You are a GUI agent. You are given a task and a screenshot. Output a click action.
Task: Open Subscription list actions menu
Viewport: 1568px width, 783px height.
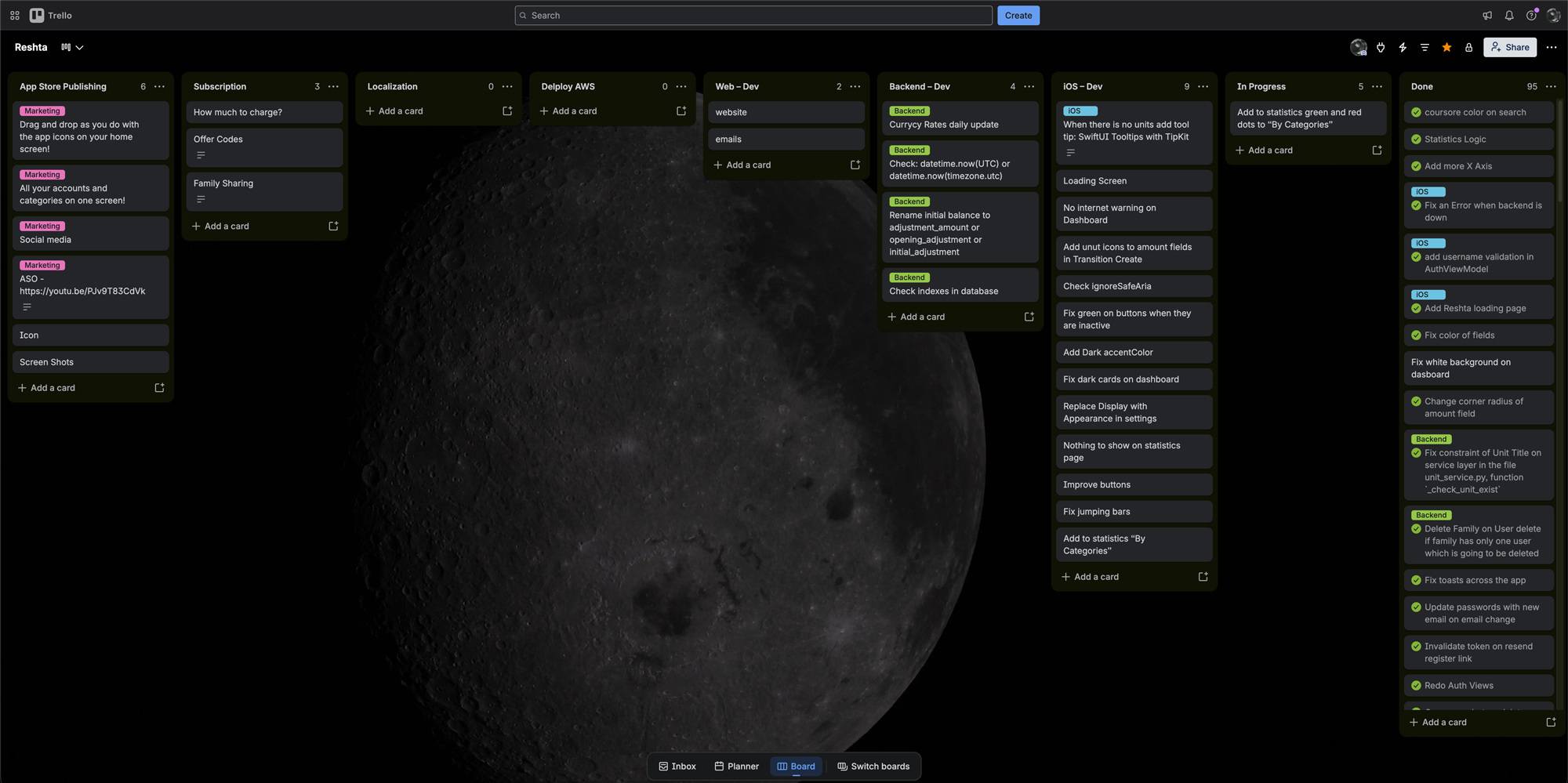pyautogui.click(x=333, y=86)
